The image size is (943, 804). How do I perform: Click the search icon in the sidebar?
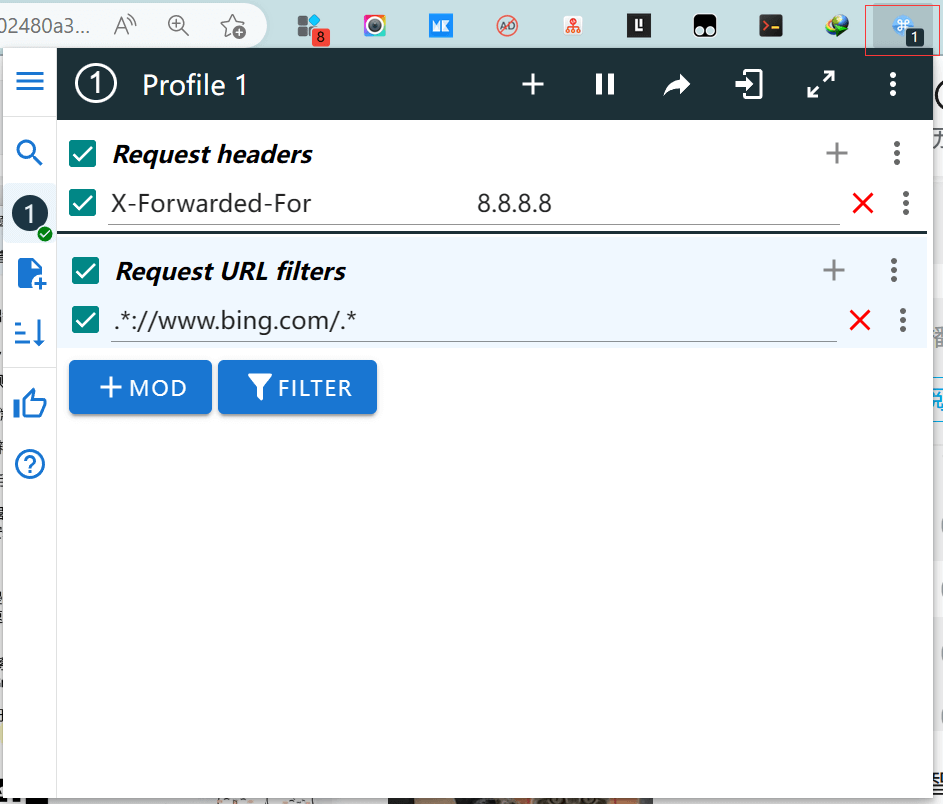[x=30, y=153]
